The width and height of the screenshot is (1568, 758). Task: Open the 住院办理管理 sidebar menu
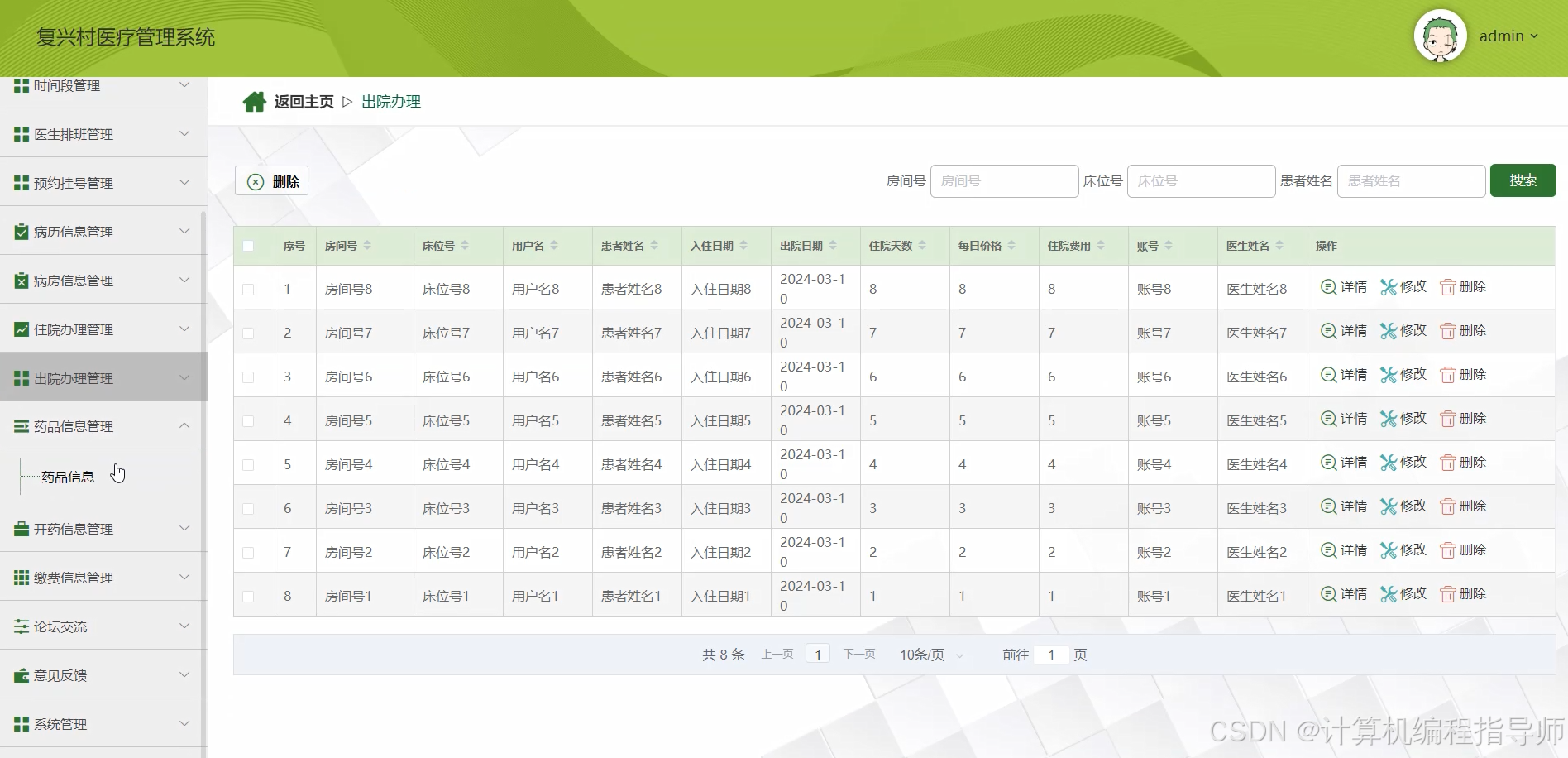tap(103, 329)
